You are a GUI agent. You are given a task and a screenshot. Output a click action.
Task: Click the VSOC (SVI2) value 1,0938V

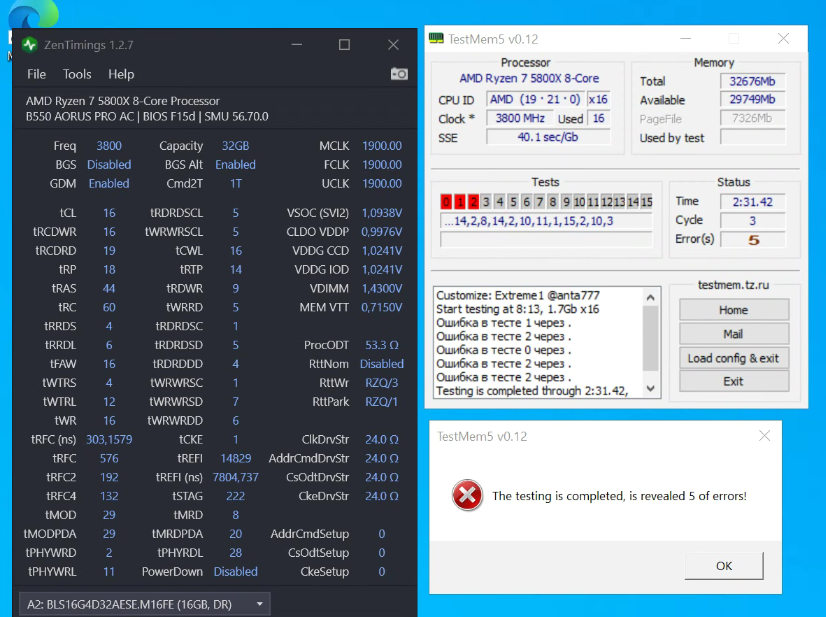tap(382, 213)
